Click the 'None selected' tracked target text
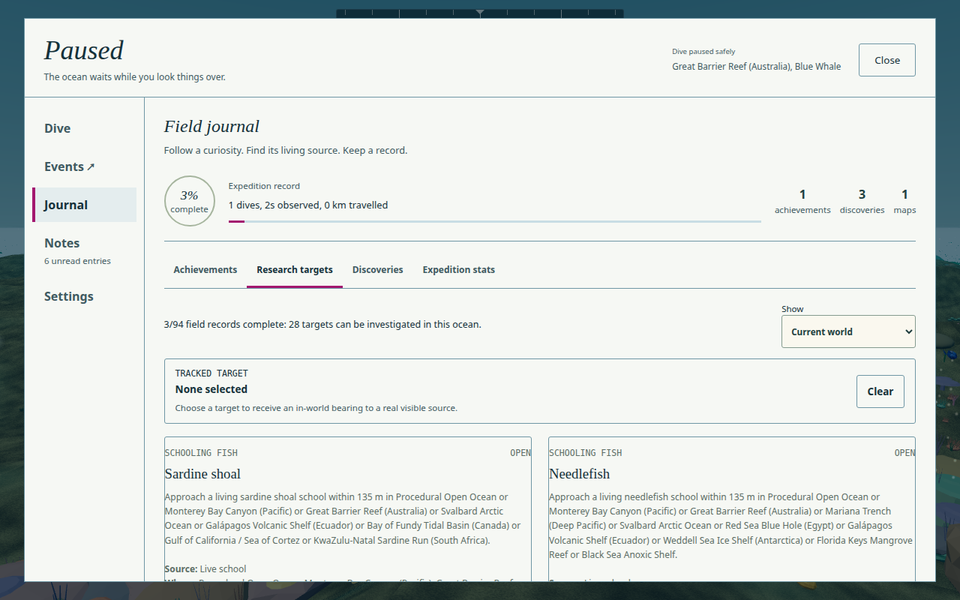Screen dimensions: 960x600 point(211,389)
